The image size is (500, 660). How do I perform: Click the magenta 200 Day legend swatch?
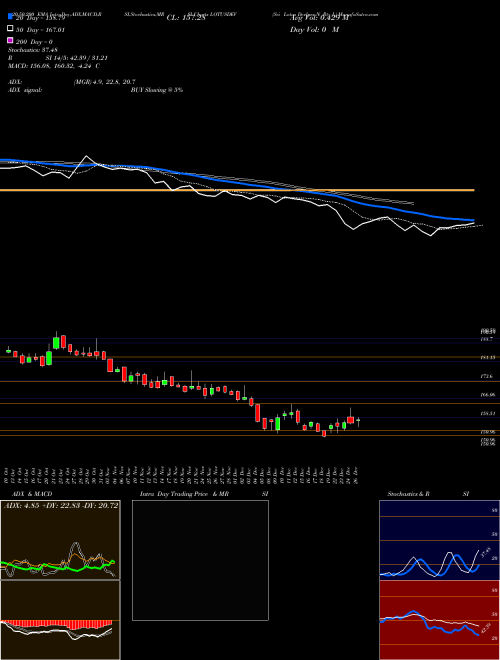click(x=10, y=41)
